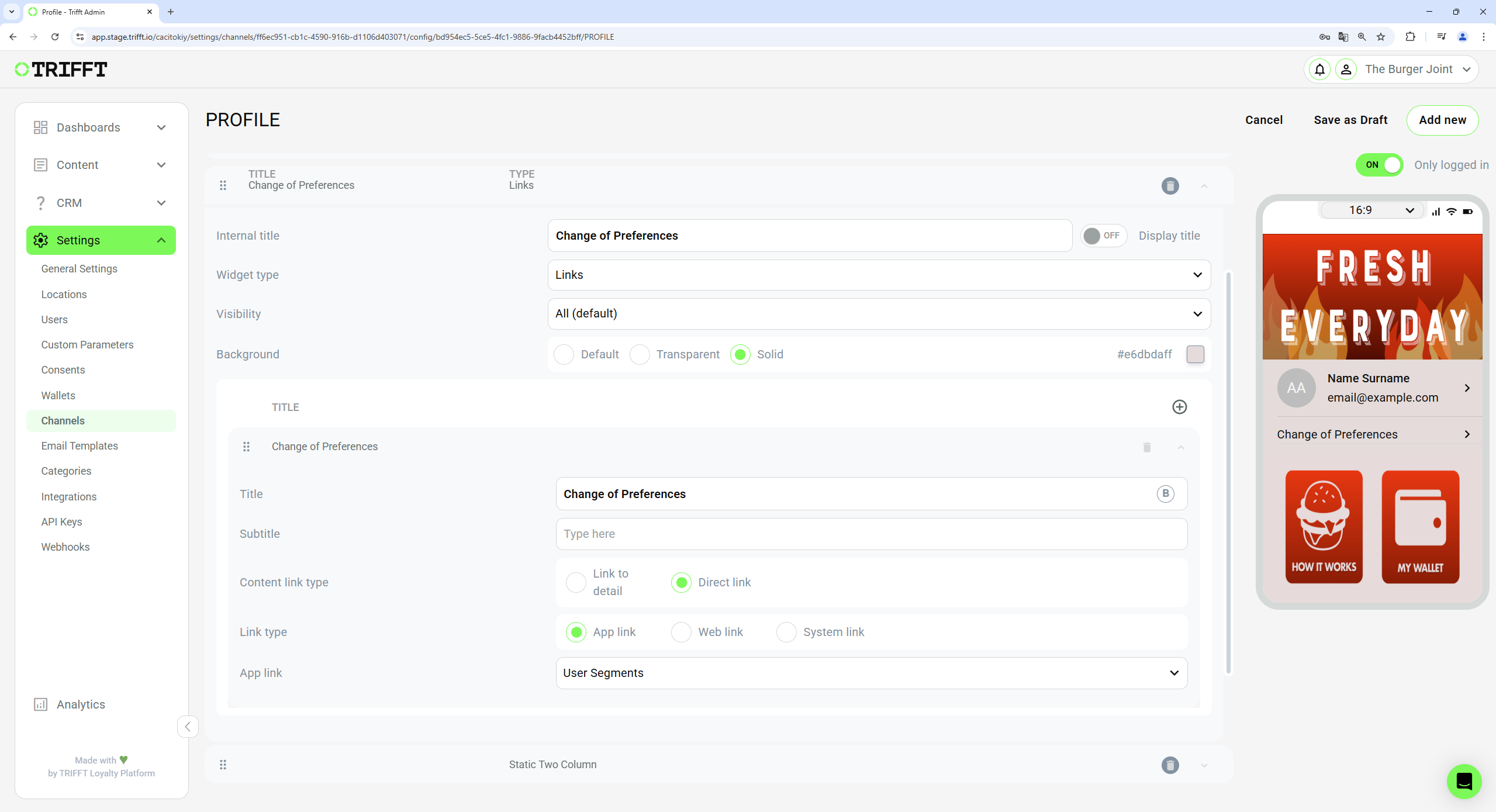Select Solid background option
1496x812 pixels.
[740, 354]
